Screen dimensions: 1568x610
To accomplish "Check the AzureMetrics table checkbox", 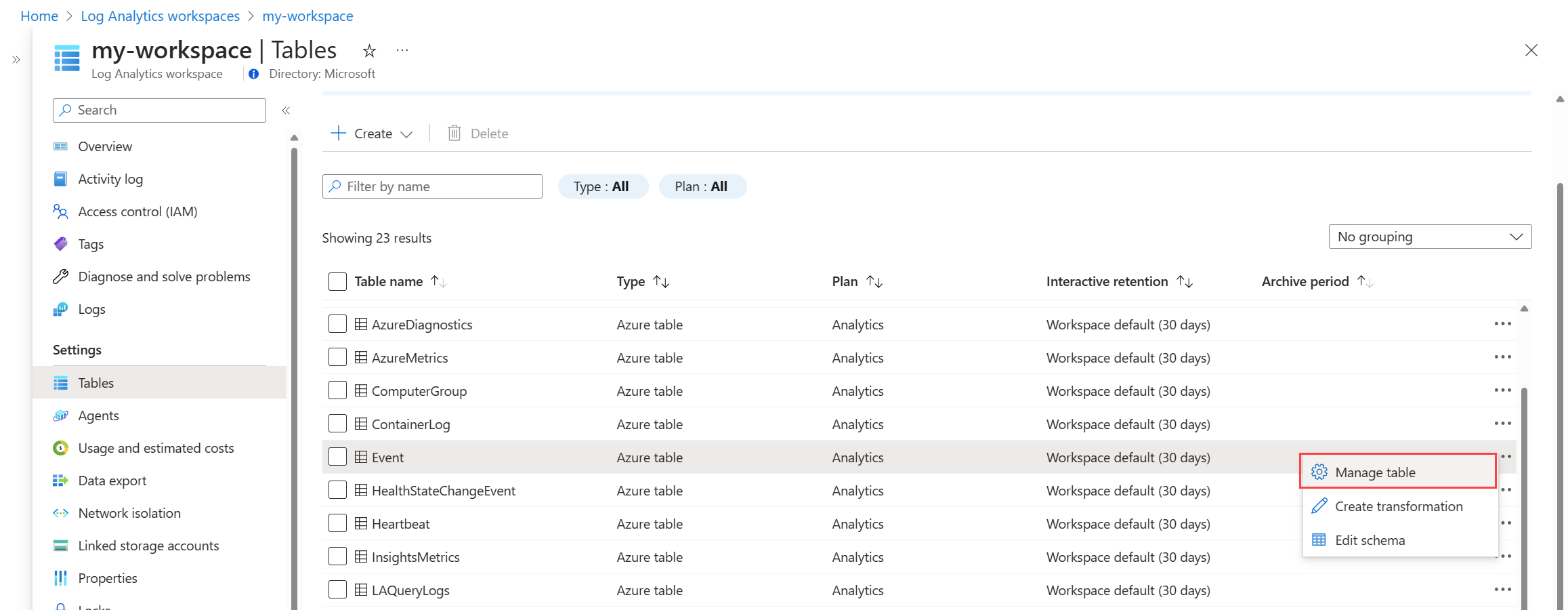I will (x=337, y=357).
